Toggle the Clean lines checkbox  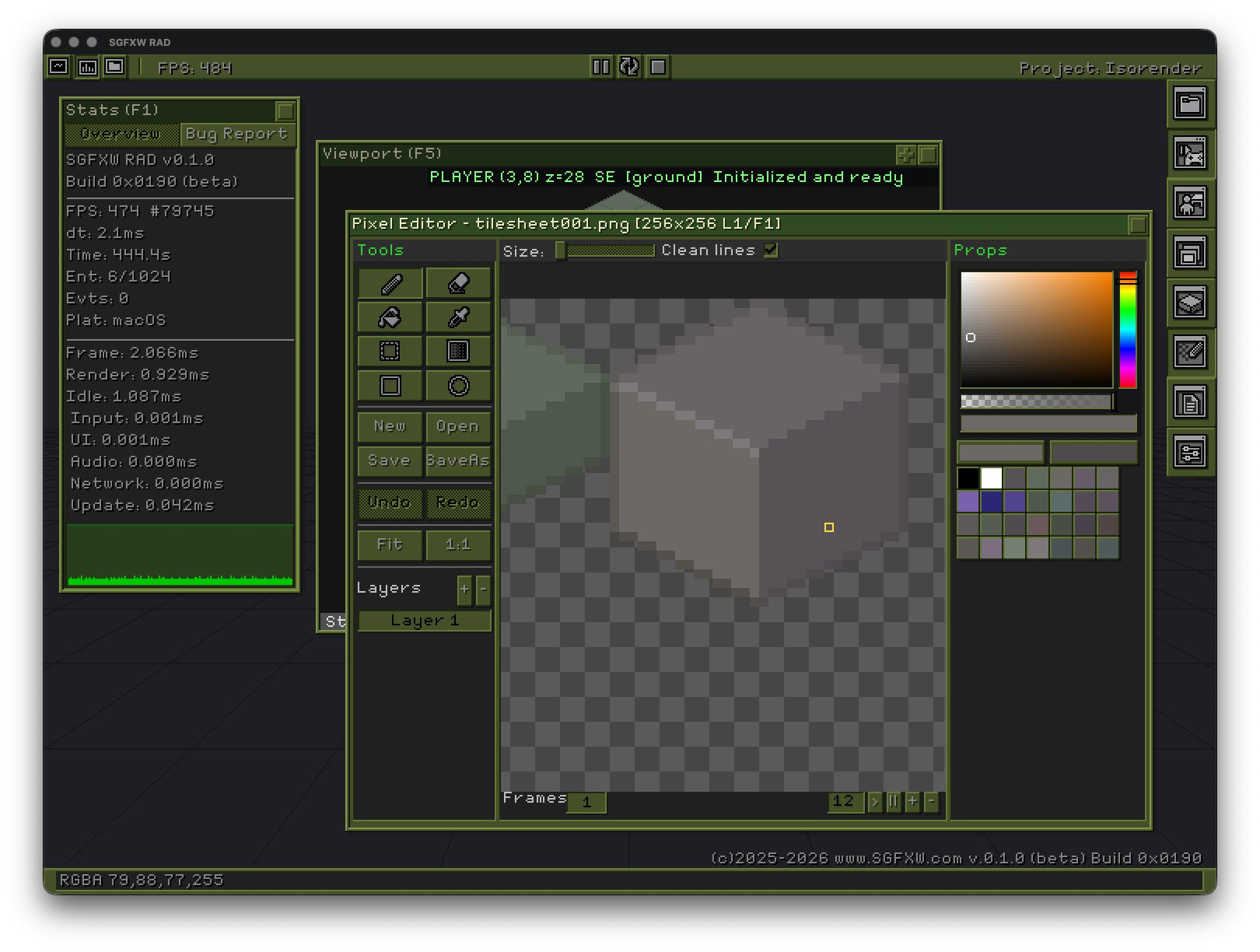click(771, 250)
